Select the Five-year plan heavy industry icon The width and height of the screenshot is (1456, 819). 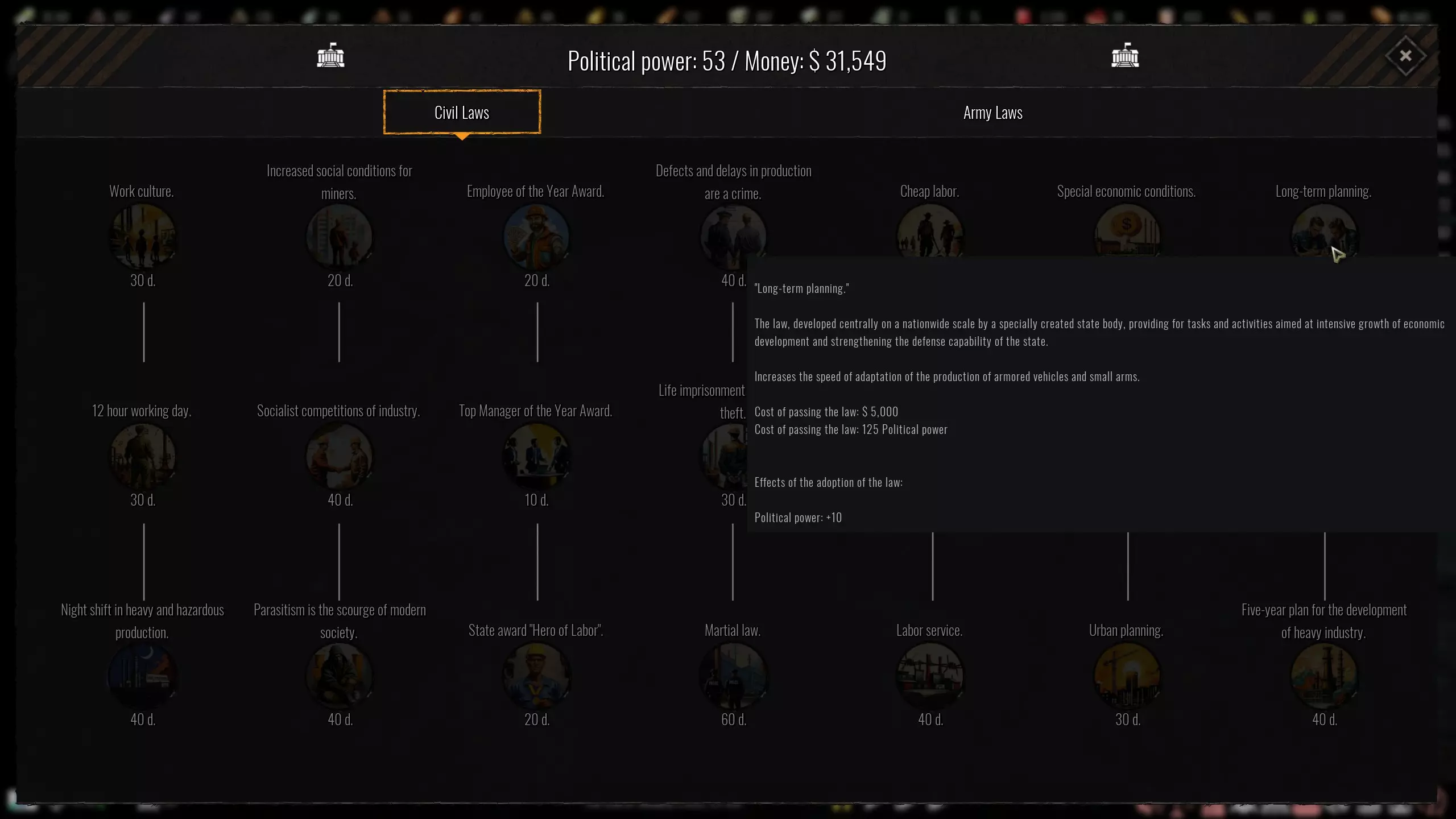point(1324,675)
